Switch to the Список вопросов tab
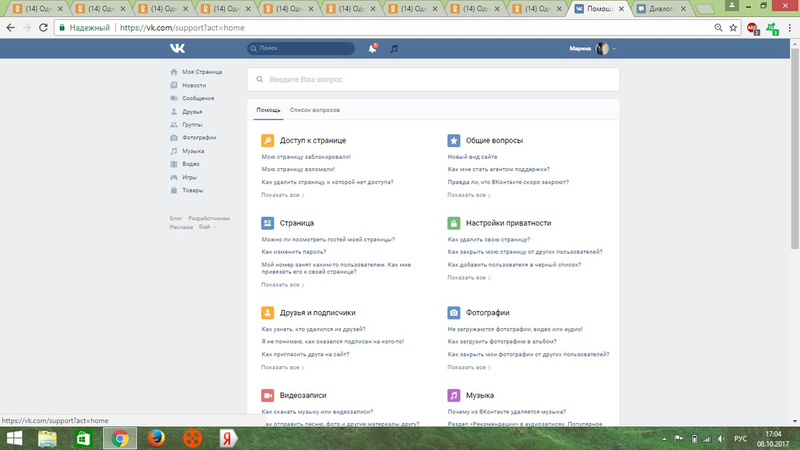The width and height of the screenshot is (800, 450). pyautogui.click(x=315, y=109)
